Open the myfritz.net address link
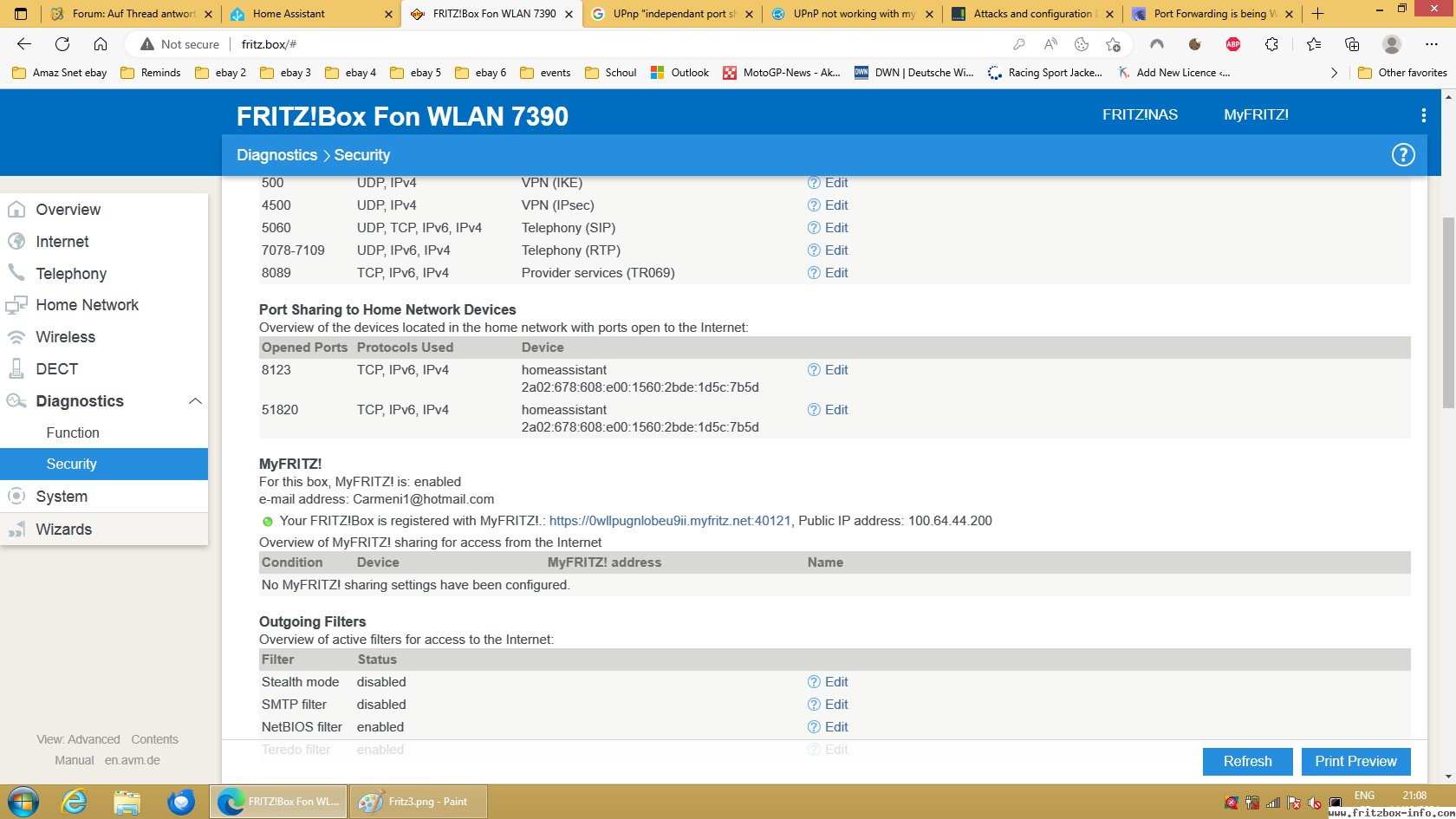Image resolution: width=1456 pixels, height=819 pixels. [670, 521]
